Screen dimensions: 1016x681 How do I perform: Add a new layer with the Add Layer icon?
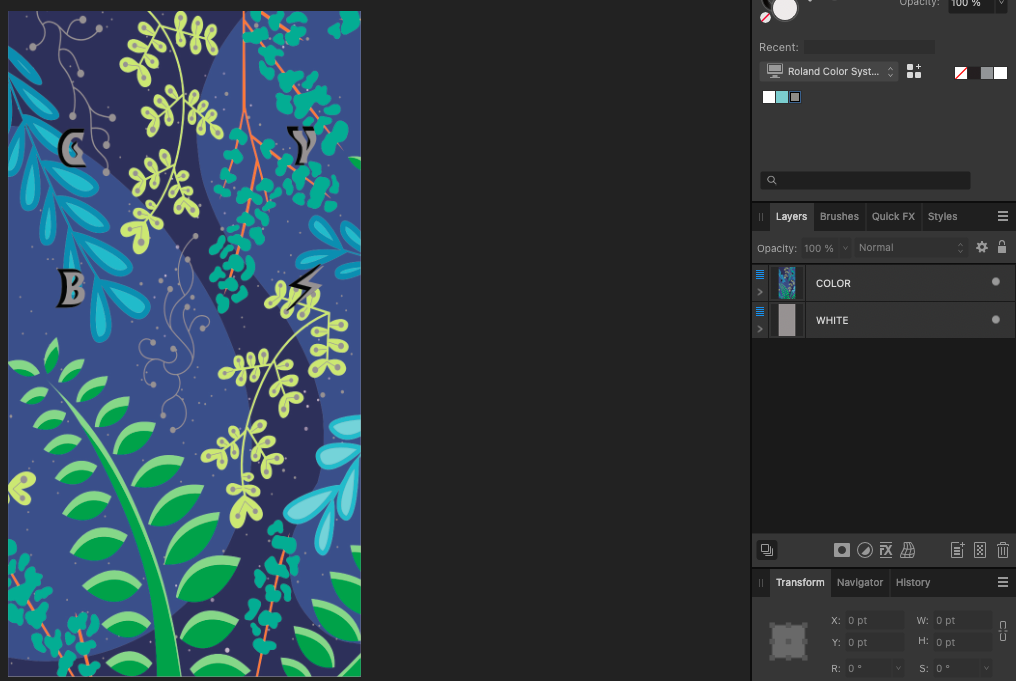click(x=958, y=550)
